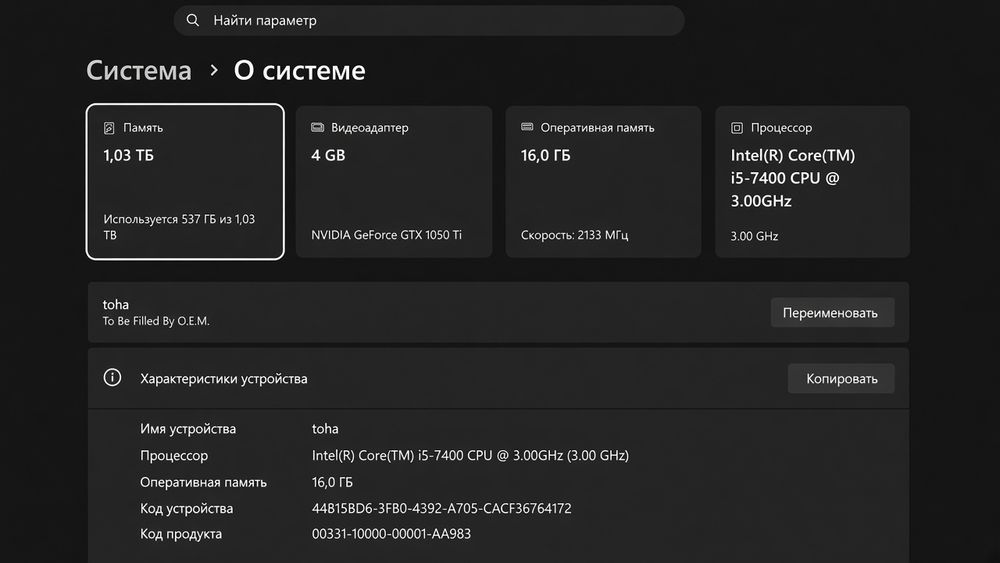Copy device specs with 'Копировать' button
The height and width of the screenshot is (563, 1000).
click(x=841, y=379)
